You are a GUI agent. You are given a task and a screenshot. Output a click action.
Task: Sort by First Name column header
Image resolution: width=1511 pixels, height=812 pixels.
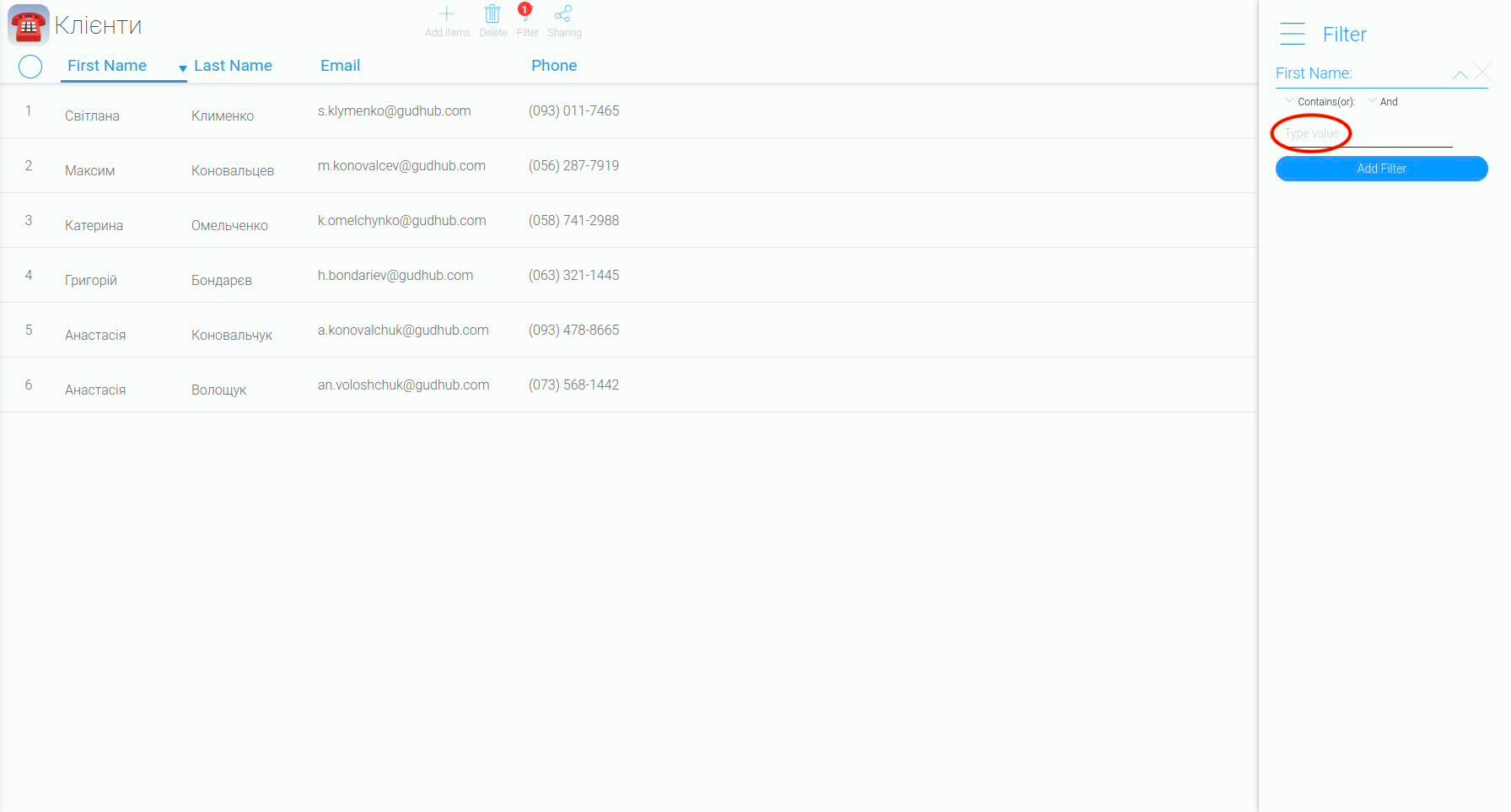pyautogui.click(x=107, y=66)
